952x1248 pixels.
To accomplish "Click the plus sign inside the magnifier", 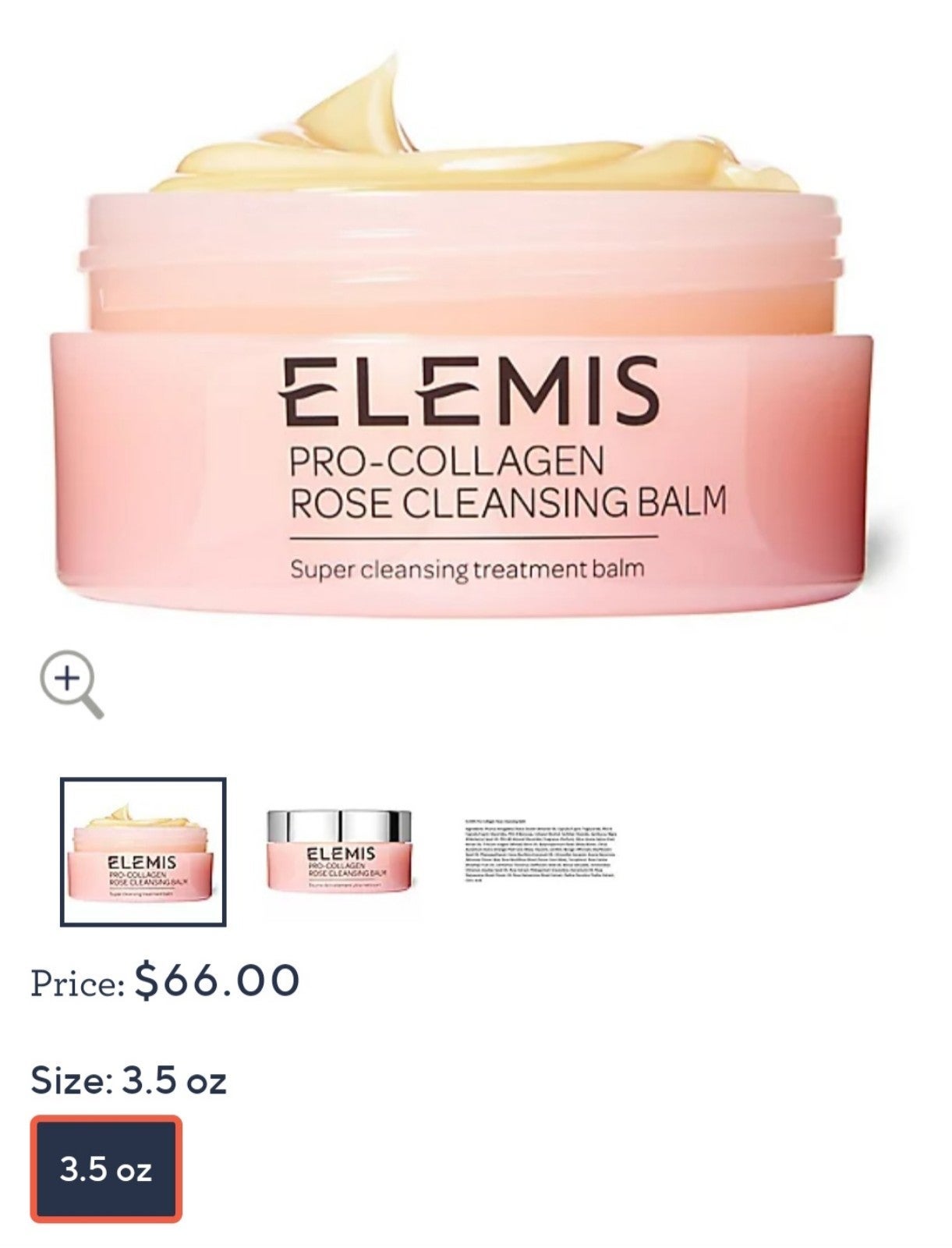I will point(68,679).
